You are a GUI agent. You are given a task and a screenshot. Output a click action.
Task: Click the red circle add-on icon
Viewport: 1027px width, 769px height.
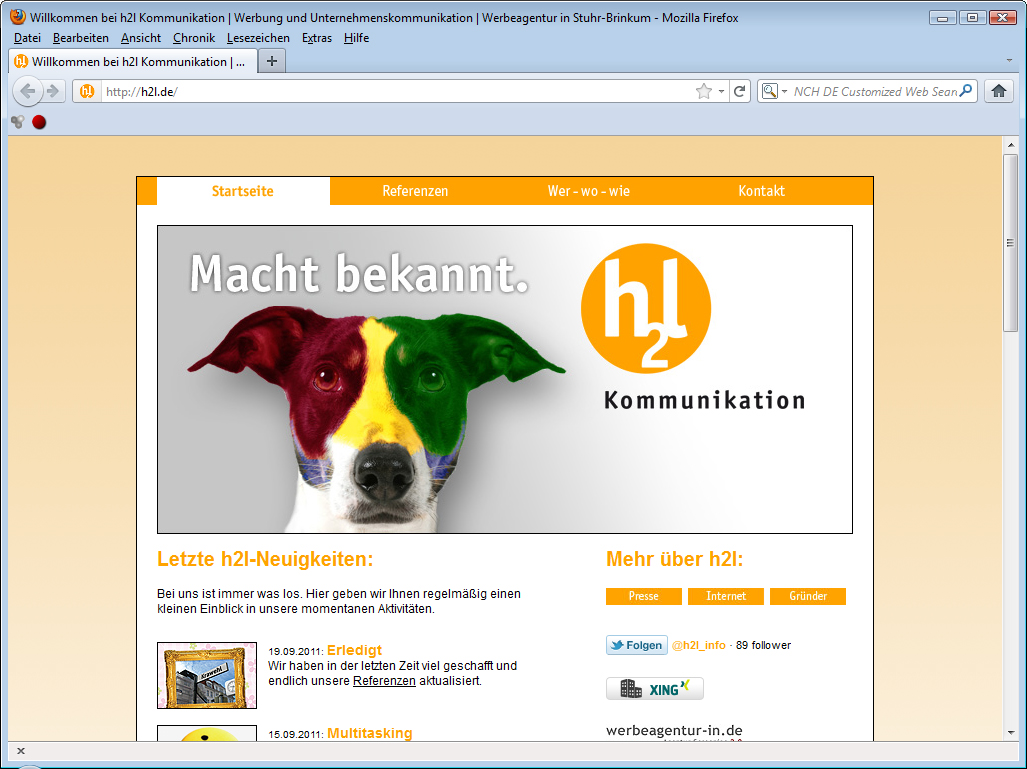point(39,122)
